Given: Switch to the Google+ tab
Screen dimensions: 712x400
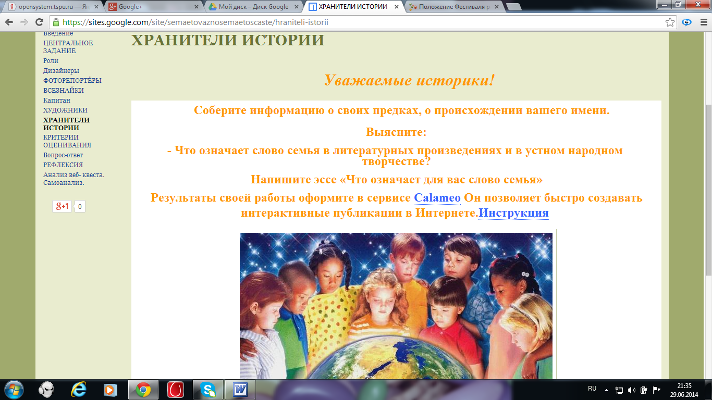Looking at the screenshot, I should pos(152,6).
